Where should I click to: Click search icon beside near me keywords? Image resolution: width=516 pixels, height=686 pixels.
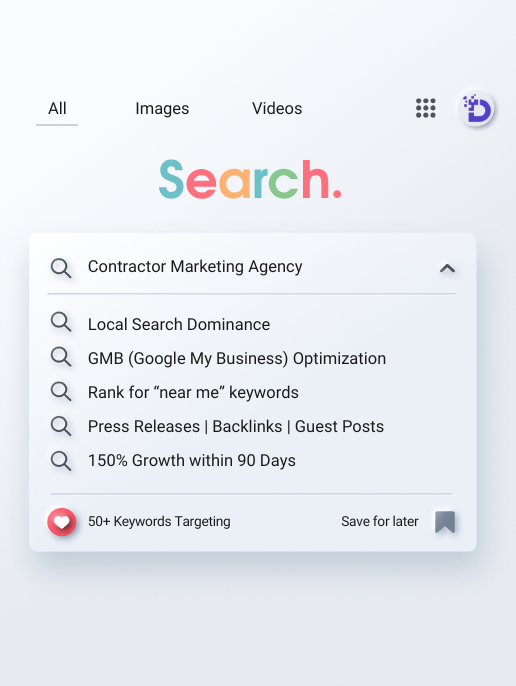tap(61, 392)
